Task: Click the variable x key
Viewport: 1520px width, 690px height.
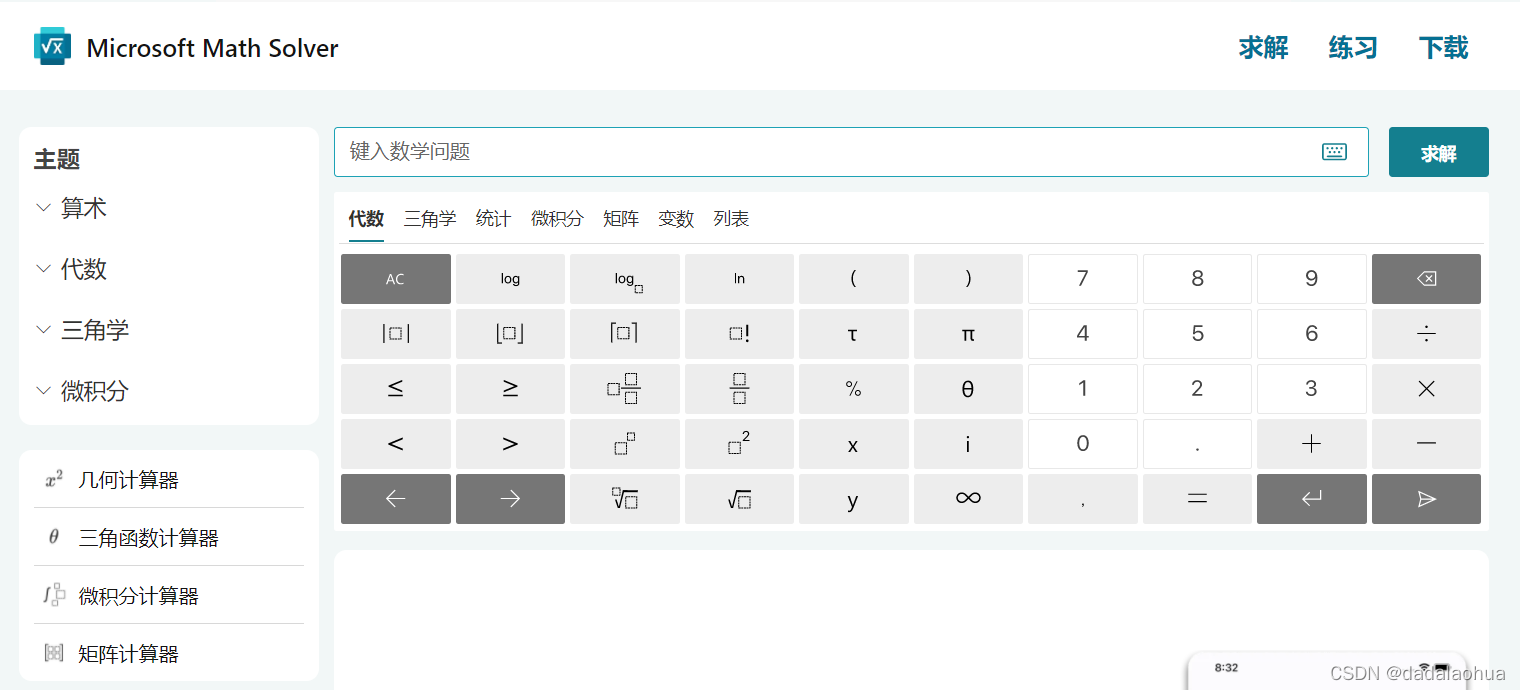Action: [853, 444]
